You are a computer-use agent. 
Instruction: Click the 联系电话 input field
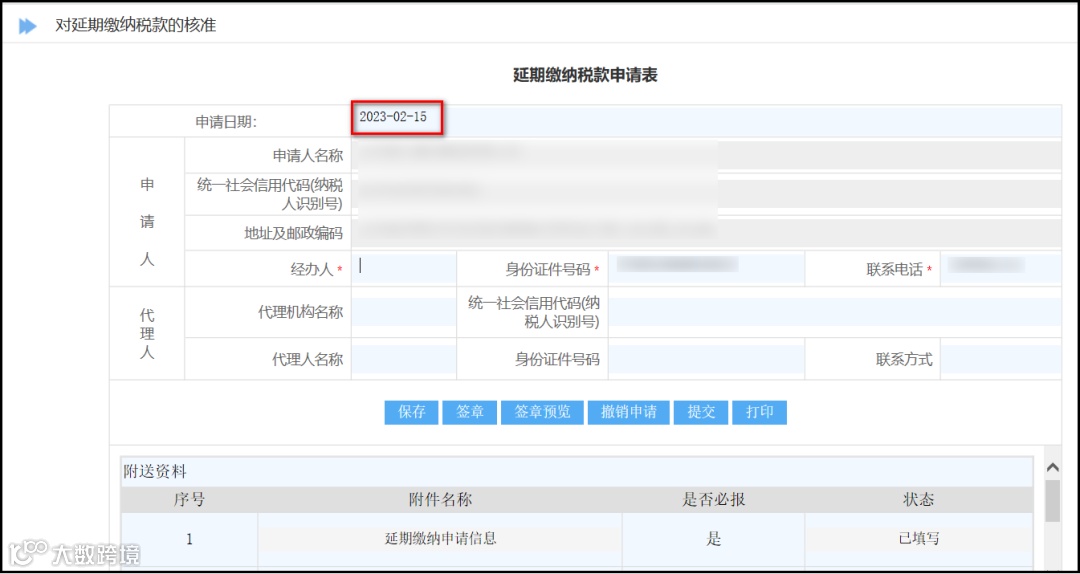[1001, 269]
